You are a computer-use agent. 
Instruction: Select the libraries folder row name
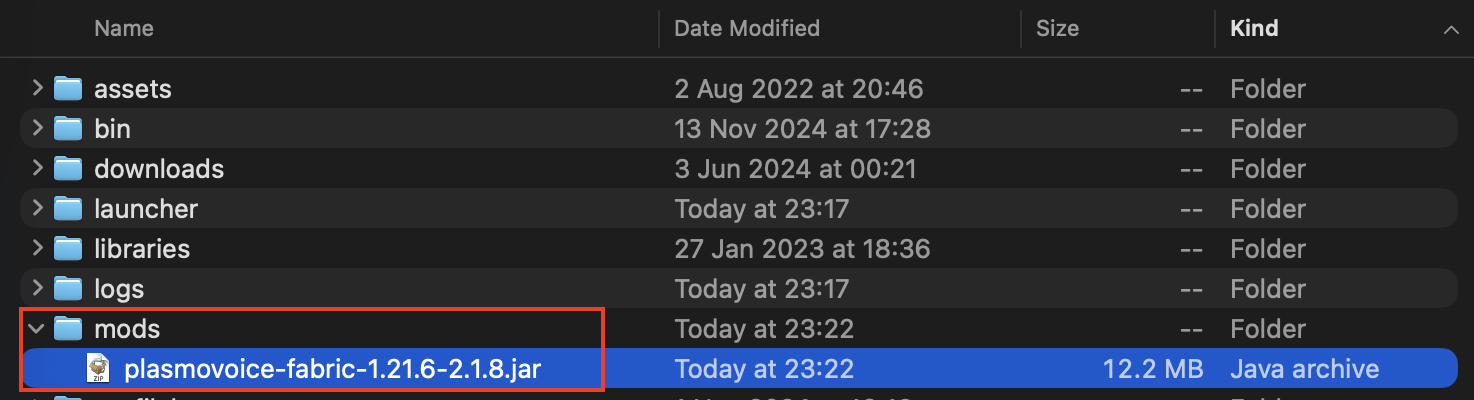(x=142, y=249)
